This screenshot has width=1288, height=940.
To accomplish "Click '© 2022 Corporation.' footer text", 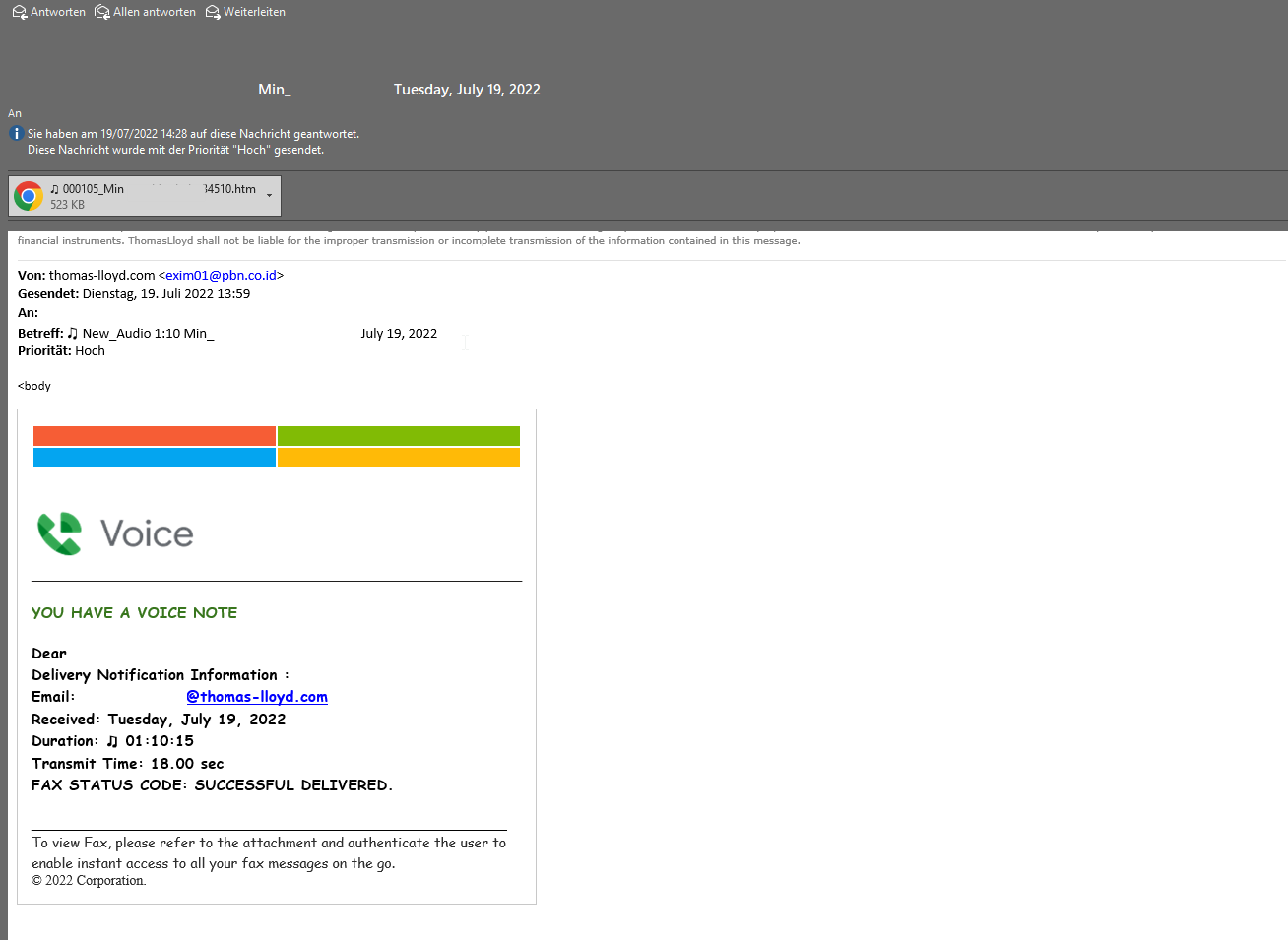I will 89,881.
